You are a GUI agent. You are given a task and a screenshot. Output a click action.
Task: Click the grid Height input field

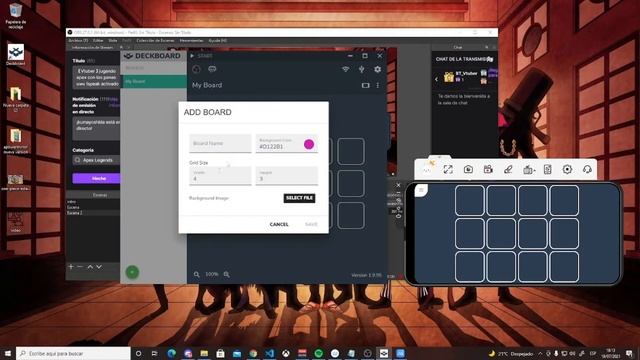287,176
